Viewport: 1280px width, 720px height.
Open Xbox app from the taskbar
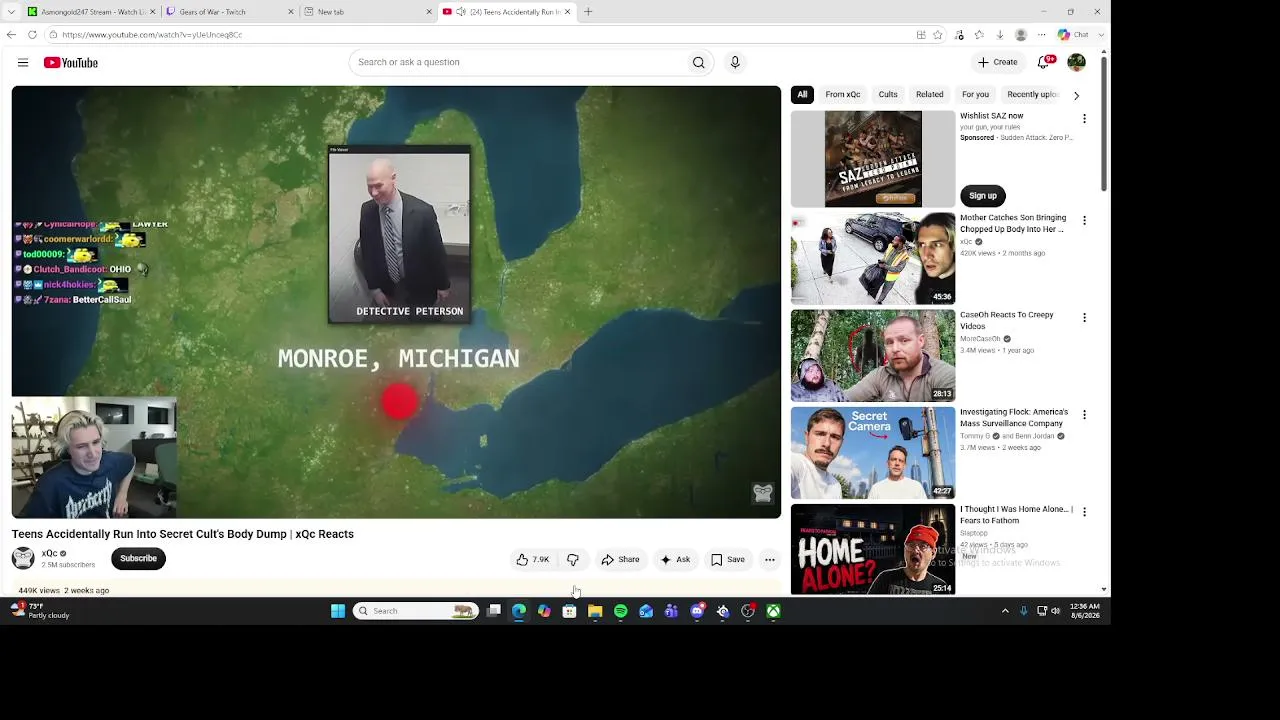click(x=774, y=611)
